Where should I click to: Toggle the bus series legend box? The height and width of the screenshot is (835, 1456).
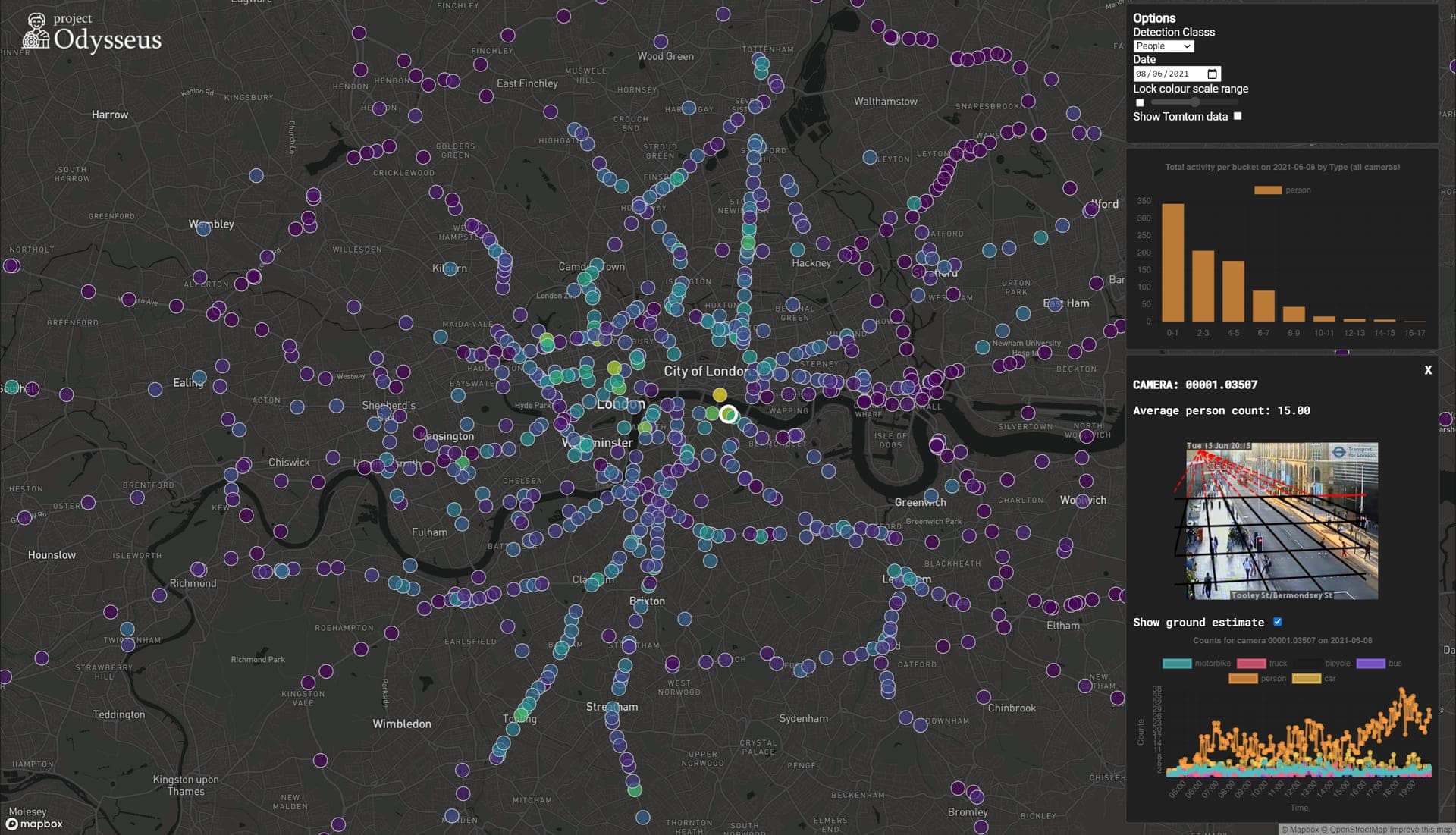coord(1370,664)
